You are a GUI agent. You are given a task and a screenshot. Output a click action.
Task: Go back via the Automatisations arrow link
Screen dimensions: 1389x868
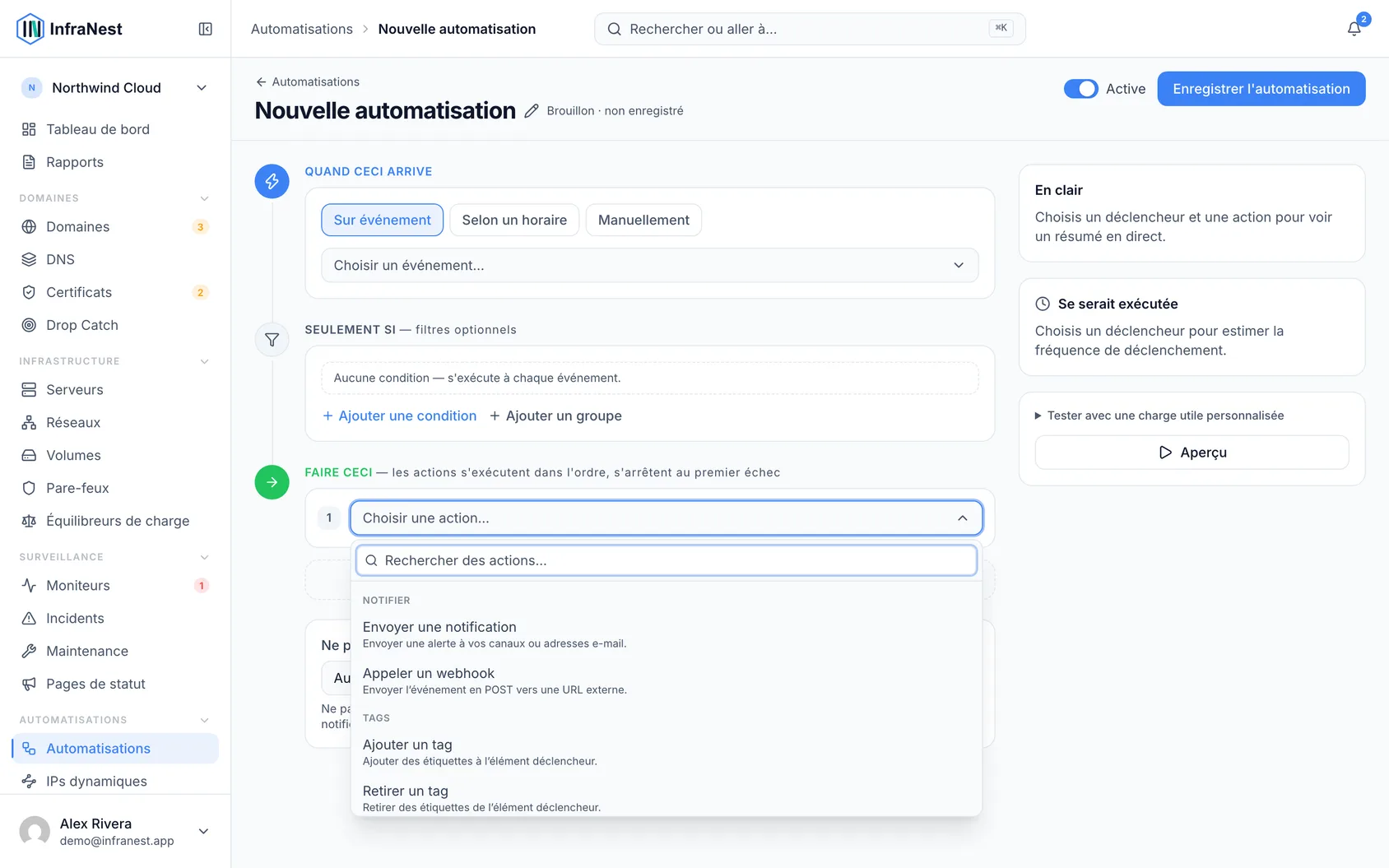[307, 81]
